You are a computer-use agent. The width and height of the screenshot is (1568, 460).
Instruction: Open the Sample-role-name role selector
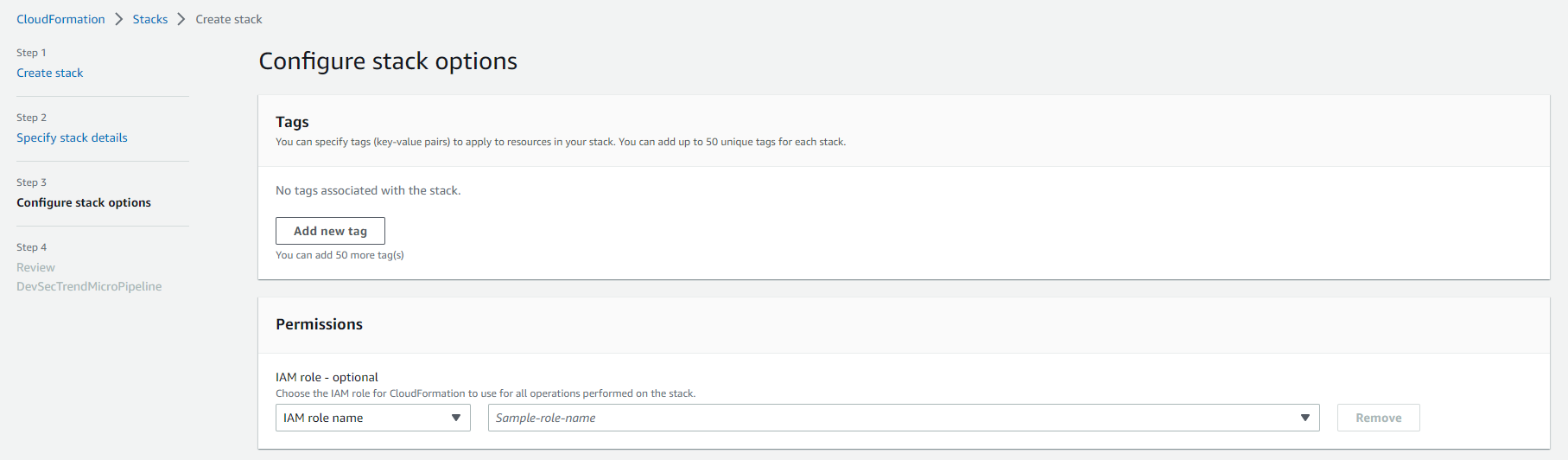(x=904, y=418)
